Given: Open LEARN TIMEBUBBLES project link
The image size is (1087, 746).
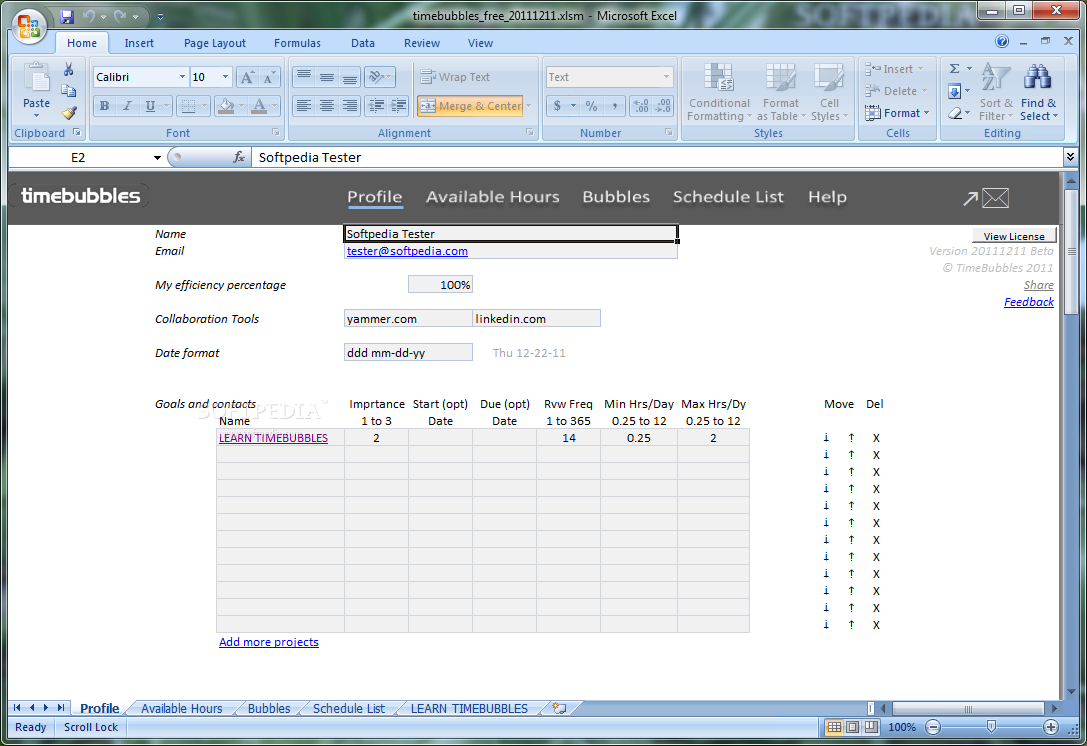Looking at the screenshot, I should [x=273, y=438].
